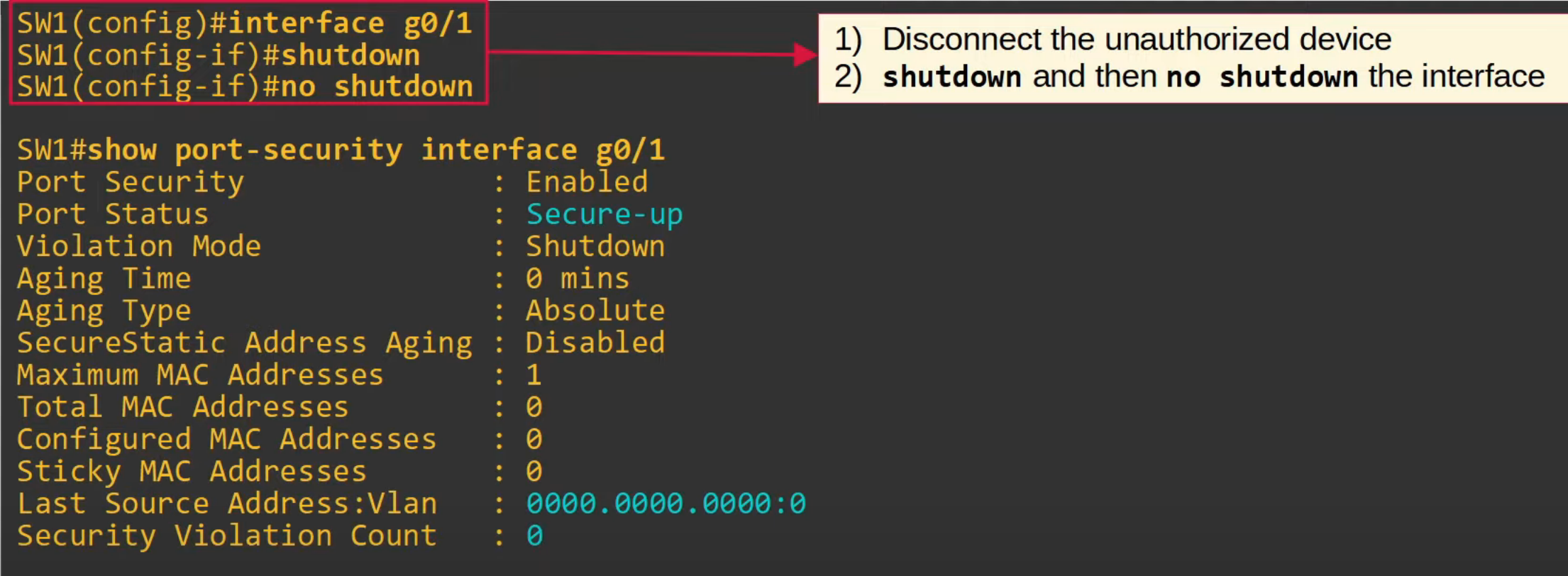Select the Violation Mode 'Shutdown' value
The width and height of the screenshot is (1568, 576).
(x=595, y=246)
